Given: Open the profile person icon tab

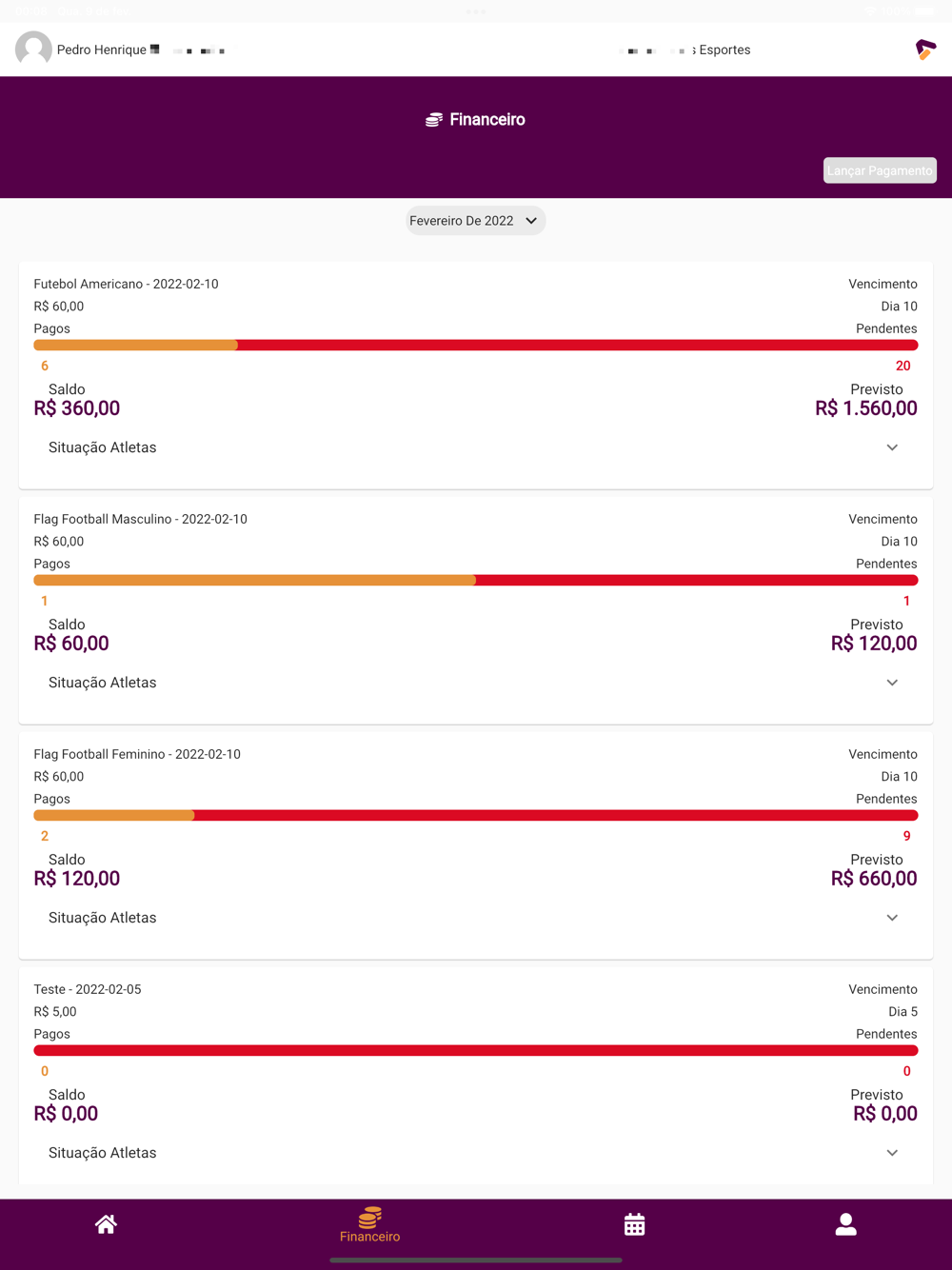Looking at the screenshot, I should [845, 1224].
